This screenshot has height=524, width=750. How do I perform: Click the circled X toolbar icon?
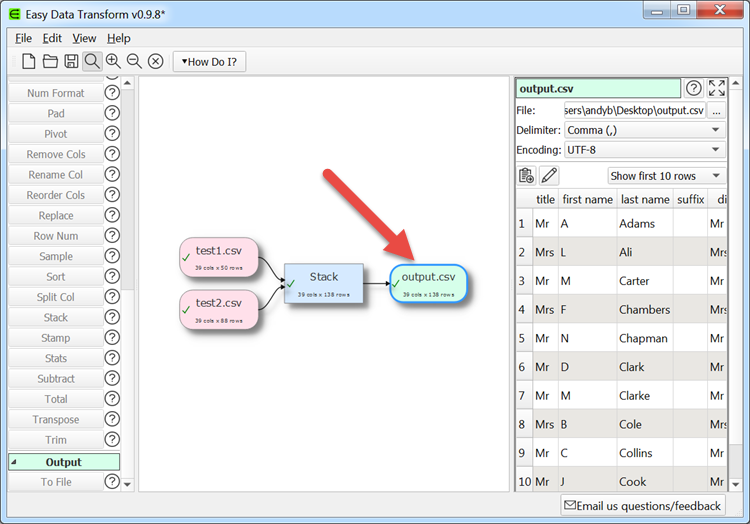tap(156, 61)
